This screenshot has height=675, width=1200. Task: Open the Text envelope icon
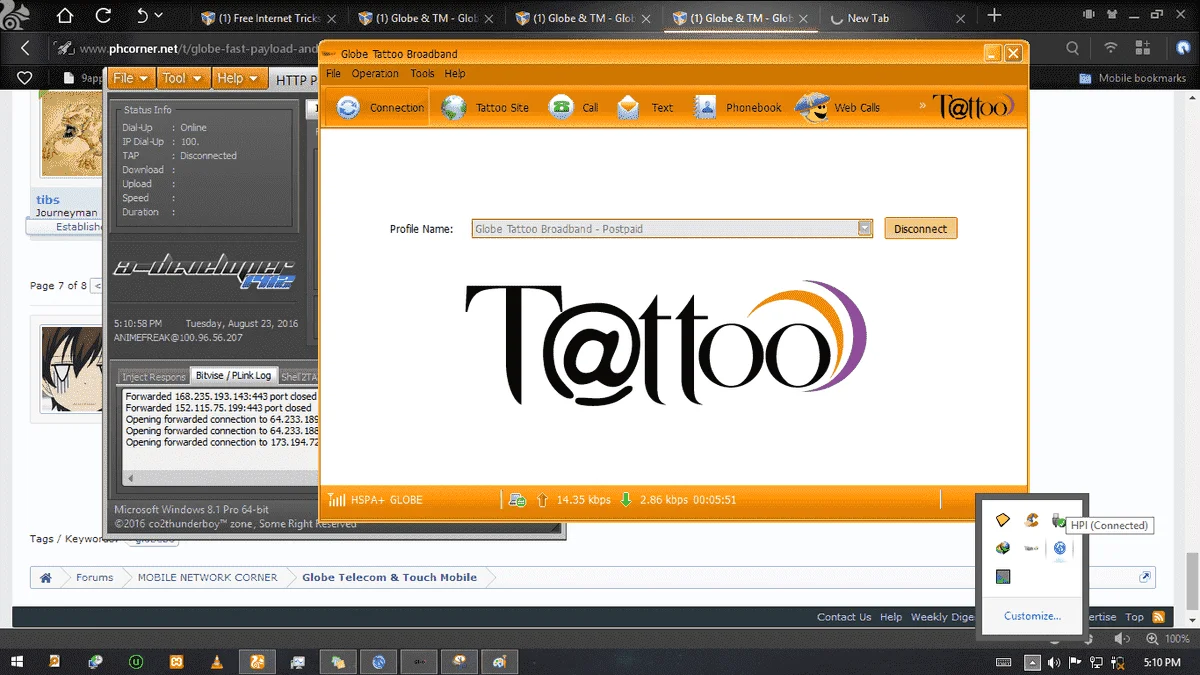pyautogui.click(x=628, y=107)
